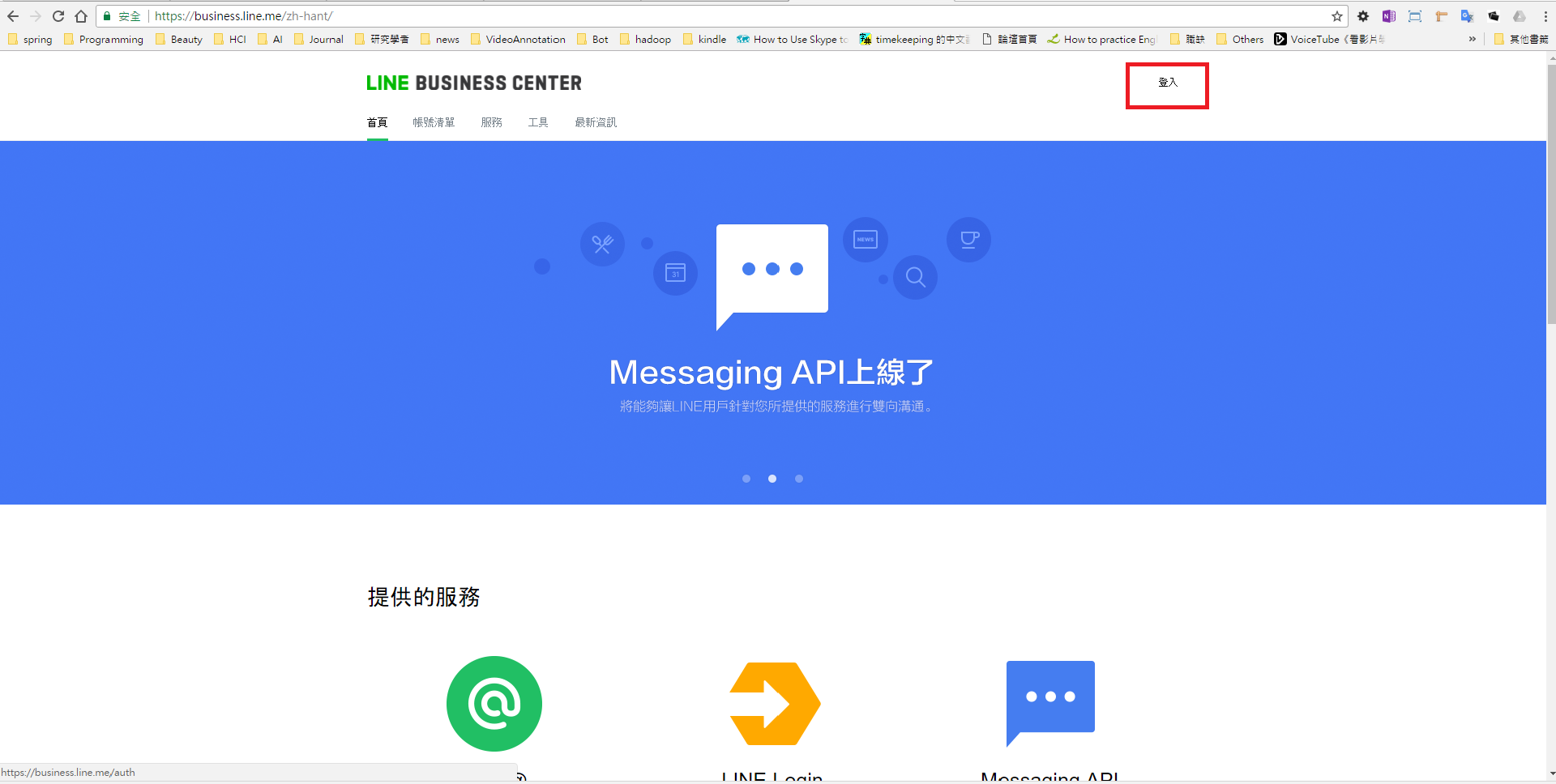This screenshot has height=784, width=1556.
Task: Click the green secure padlock icon
Action: (x=107, y=16)
